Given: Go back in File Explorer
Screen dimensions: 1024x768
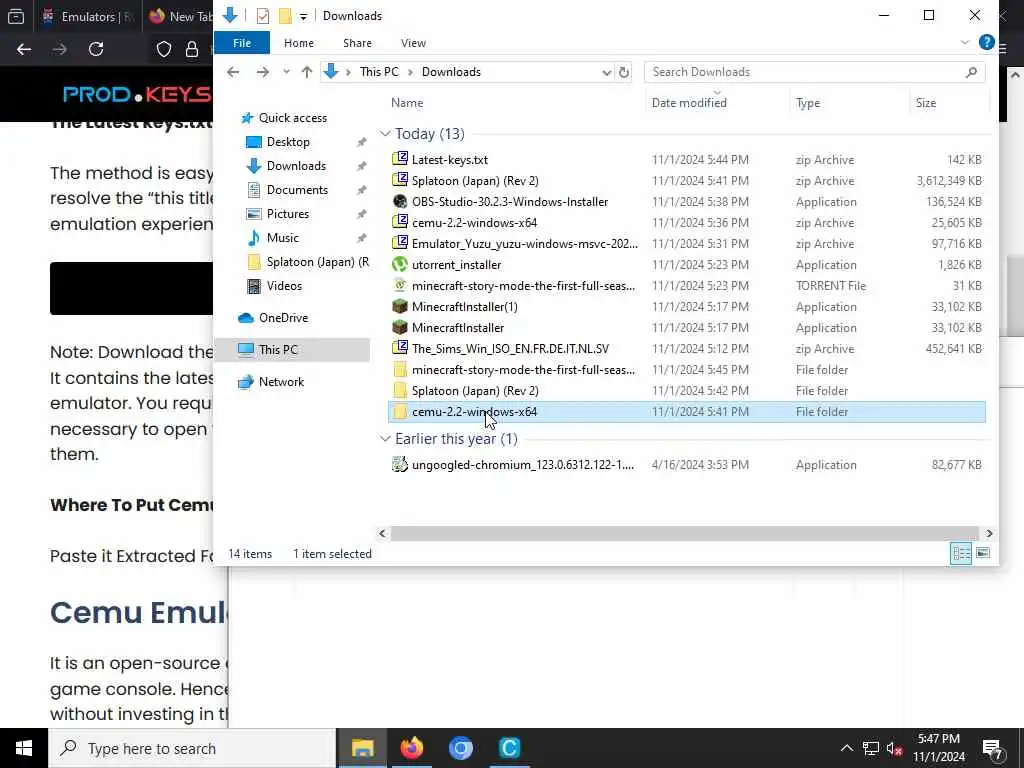Looking at the screenshot, I should [x=232, y=72].
